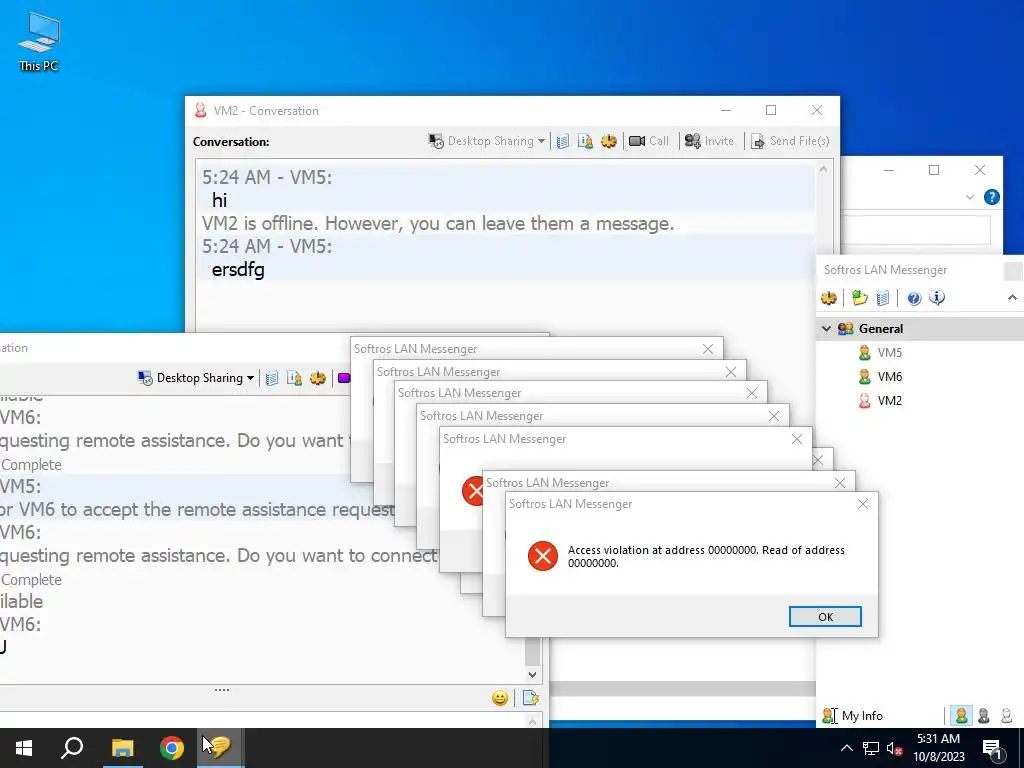This screenshot has width=1024, height=768.
Task: Open Google Chrome from taskbar
Action: pyautogui.click(x=172, y=748)
